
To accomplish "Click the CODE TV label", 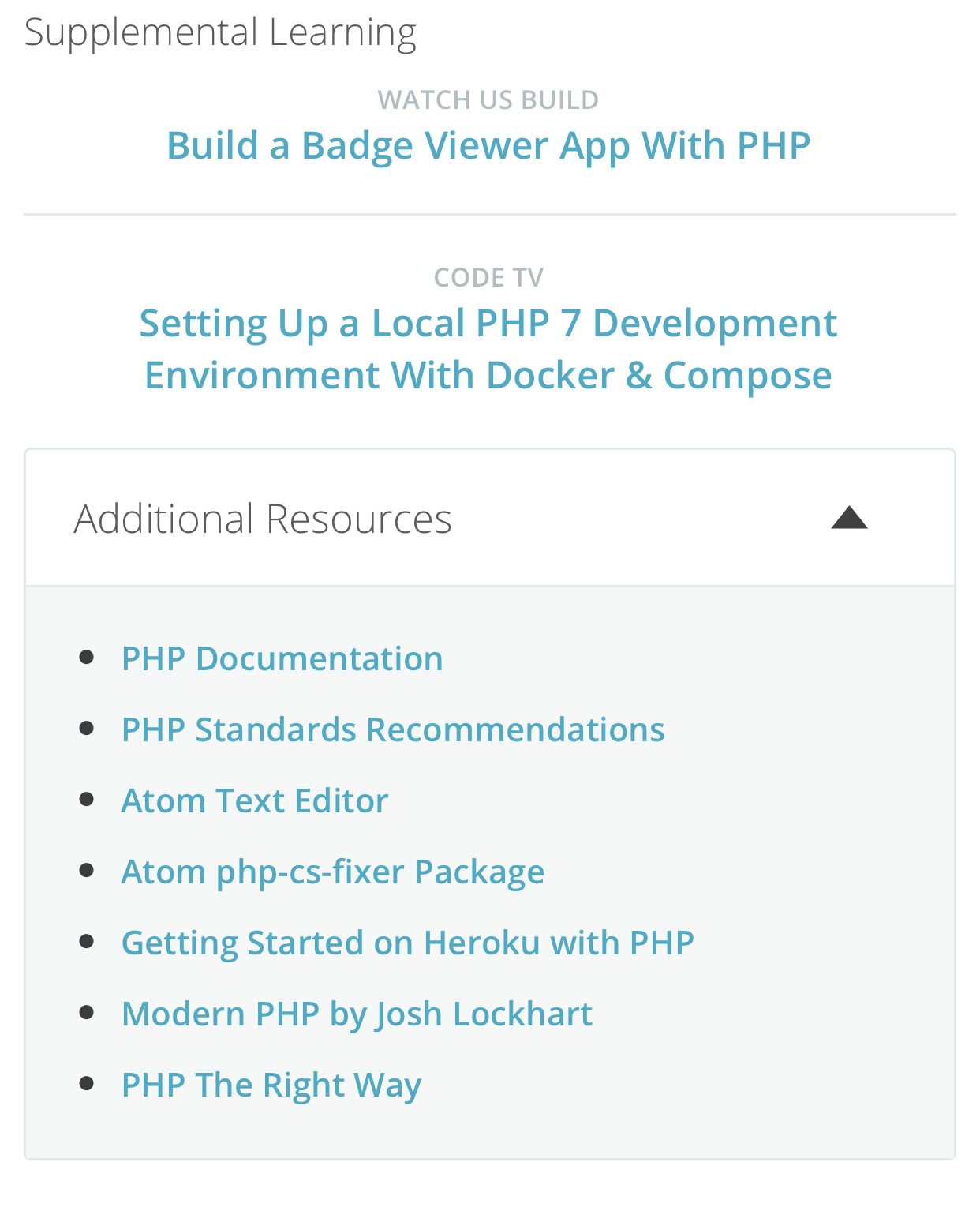I will click(489, 277).
